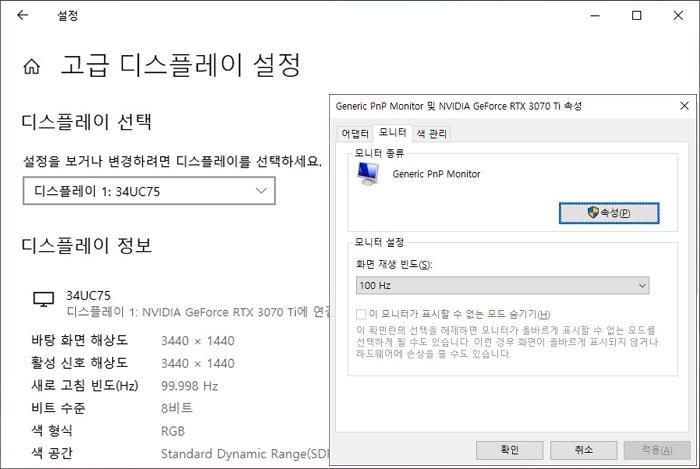The width and height of the screenshot is (700, 469).
Task: Open the 디스플레이 1: 34UC75 dropdown
Action: 149,190
